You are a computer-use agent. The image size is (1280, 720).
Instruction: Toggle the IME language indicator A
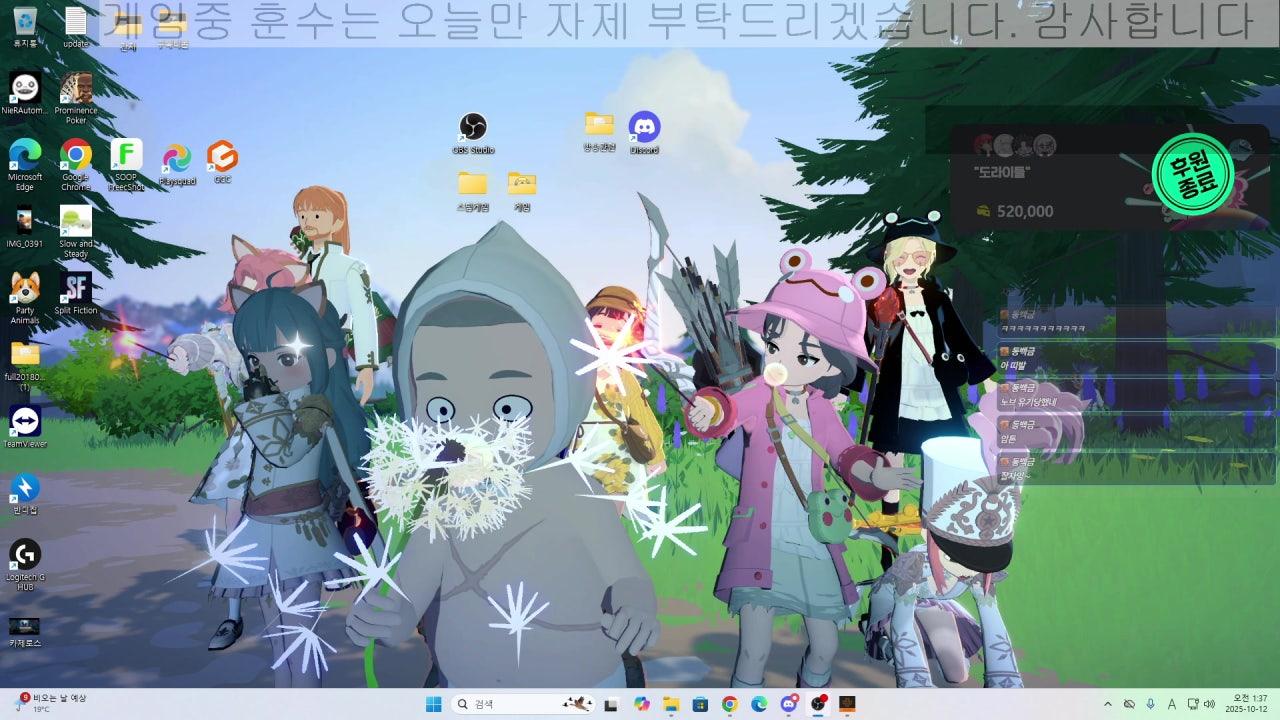point(1172,704)
